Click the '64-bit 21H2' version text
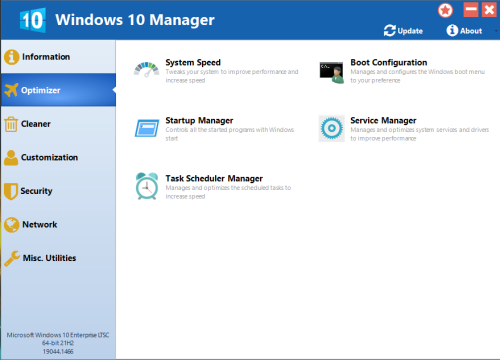This screenshot has height=360, width=500. pos(58,343)
